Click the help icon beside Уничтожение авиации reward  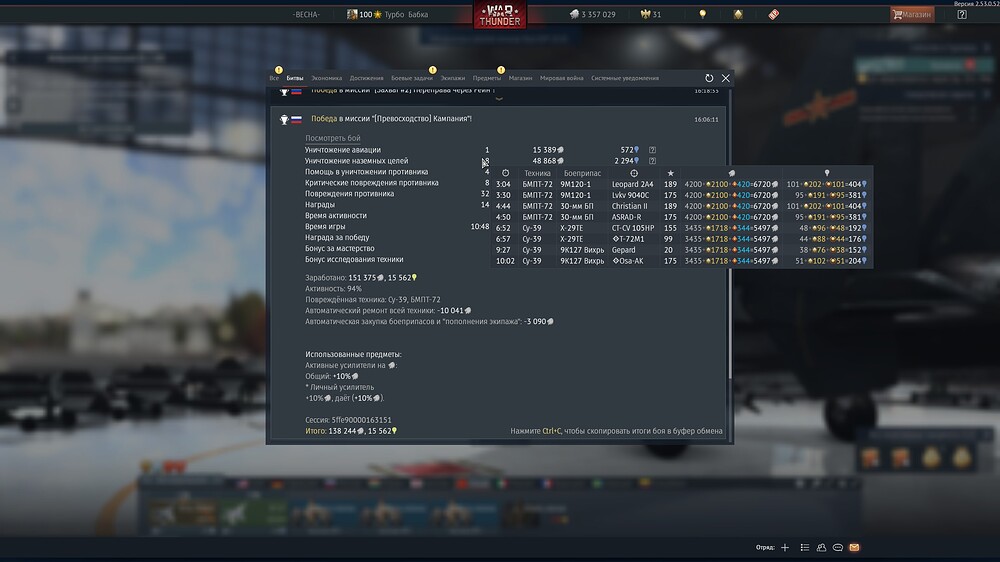click(x=653, y=150)
